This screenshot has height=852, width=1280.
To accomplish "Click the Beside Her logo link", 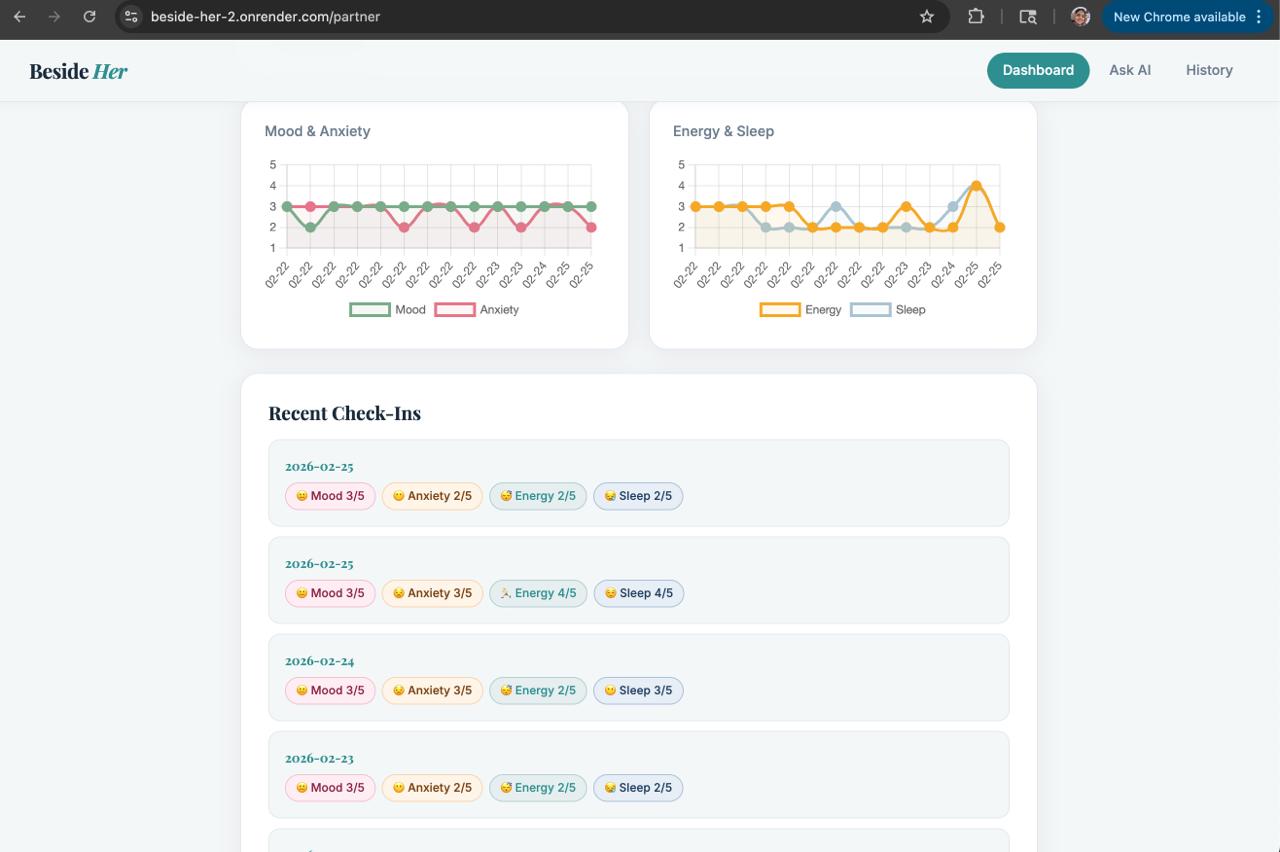I will tap(78, 71).
